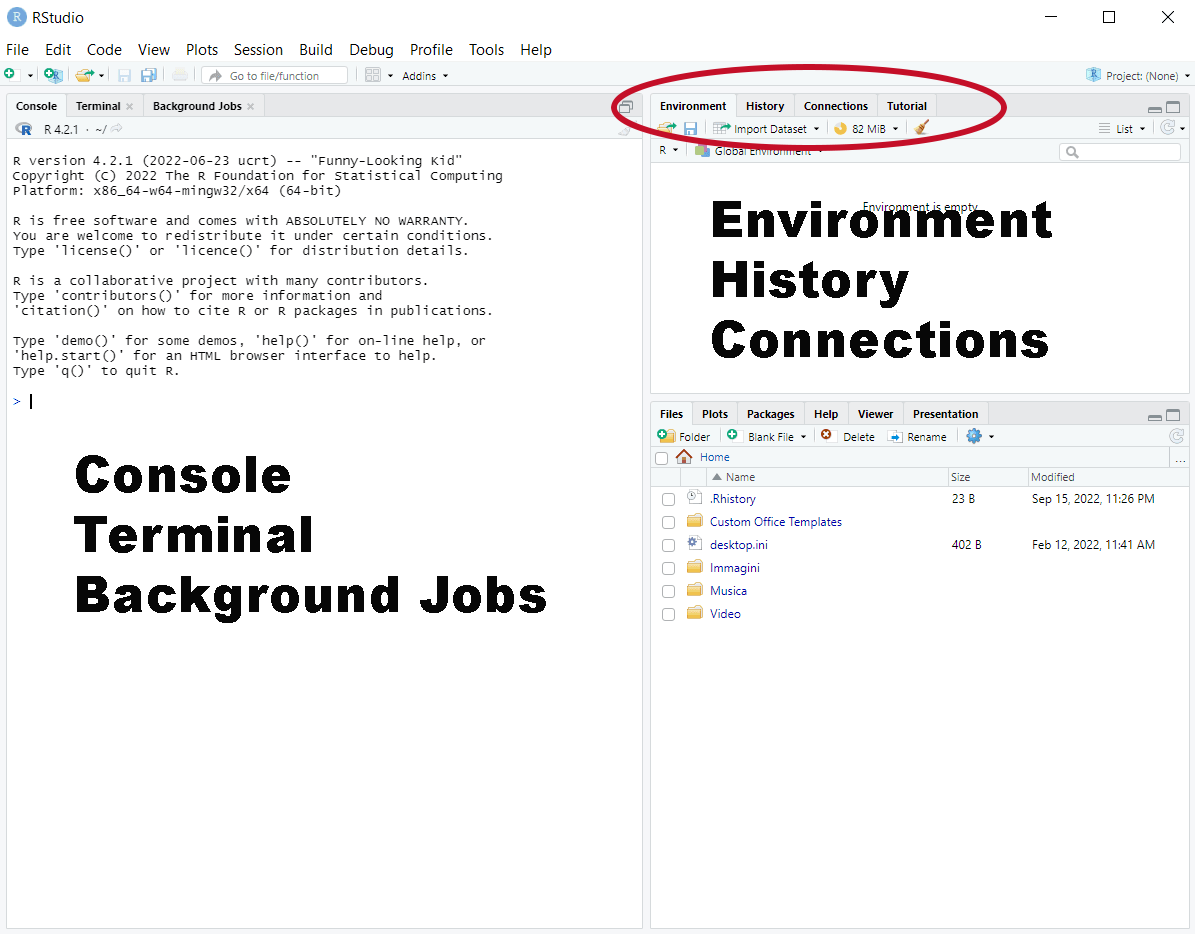Click the broom icon to clear environment
Screen dimensions: 1195x934
pyautogui.click(x=921, y=128)
